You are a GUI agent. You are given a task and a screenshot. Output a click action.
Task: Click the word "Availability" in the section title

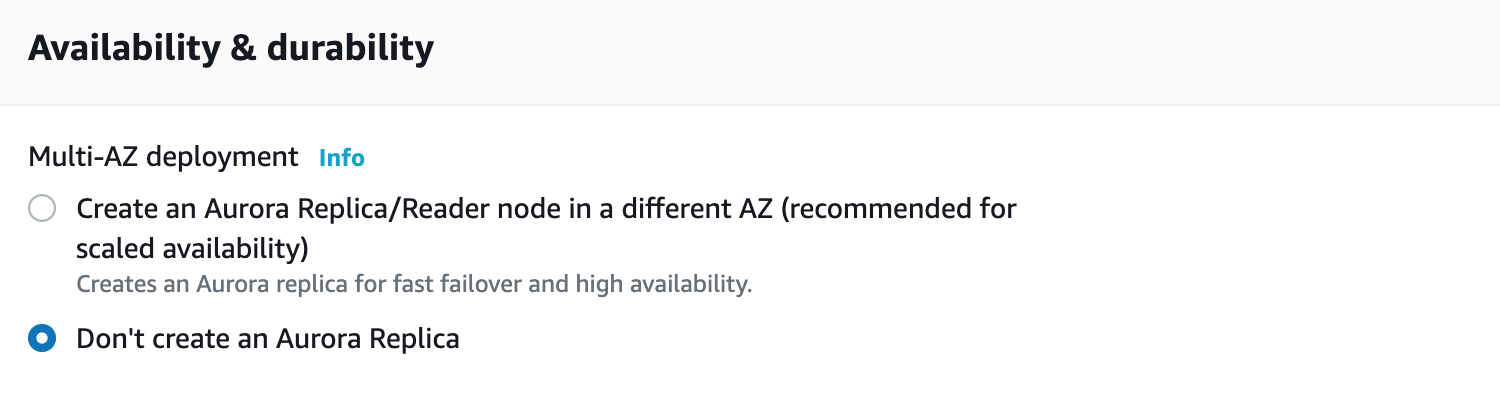pos(120,48)
